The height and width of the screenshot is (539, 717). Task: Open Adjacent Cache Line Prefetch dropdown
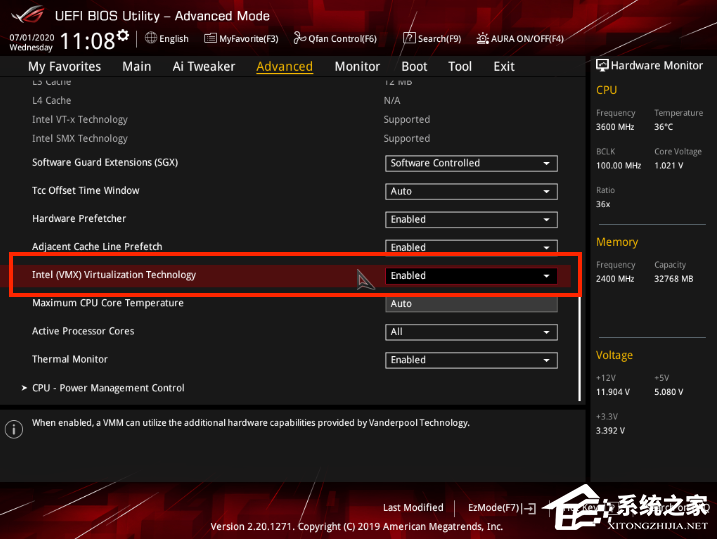[x=471, y=247]
